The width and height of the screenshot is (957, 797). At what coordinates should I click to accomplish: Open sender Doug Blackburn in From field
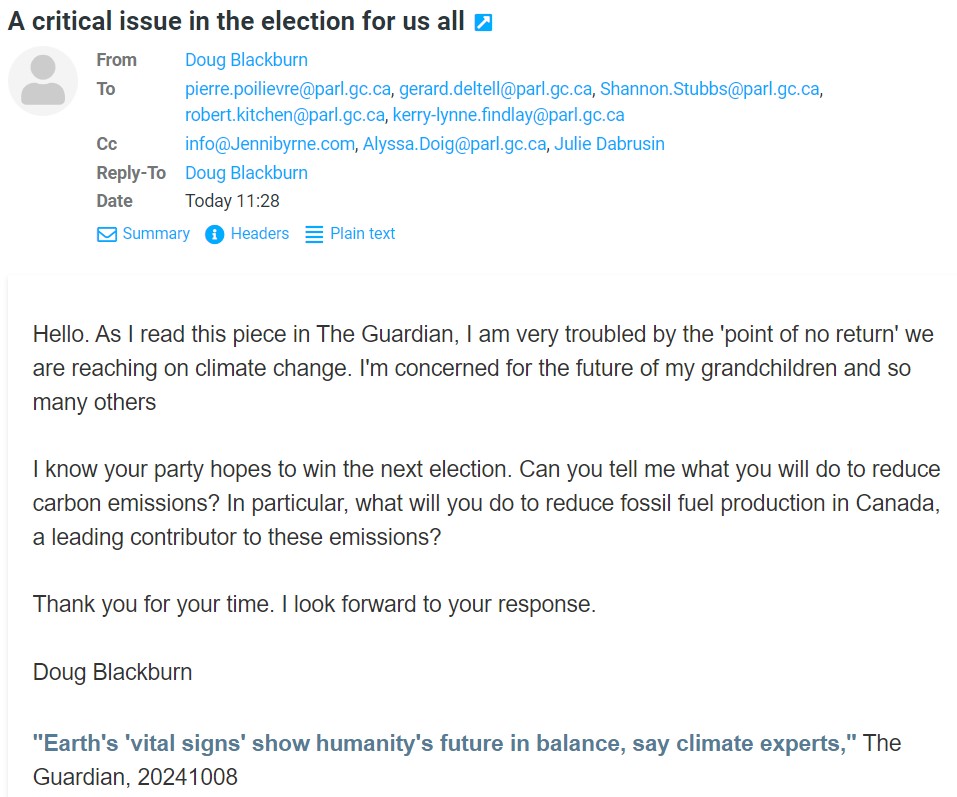point(246,60)
